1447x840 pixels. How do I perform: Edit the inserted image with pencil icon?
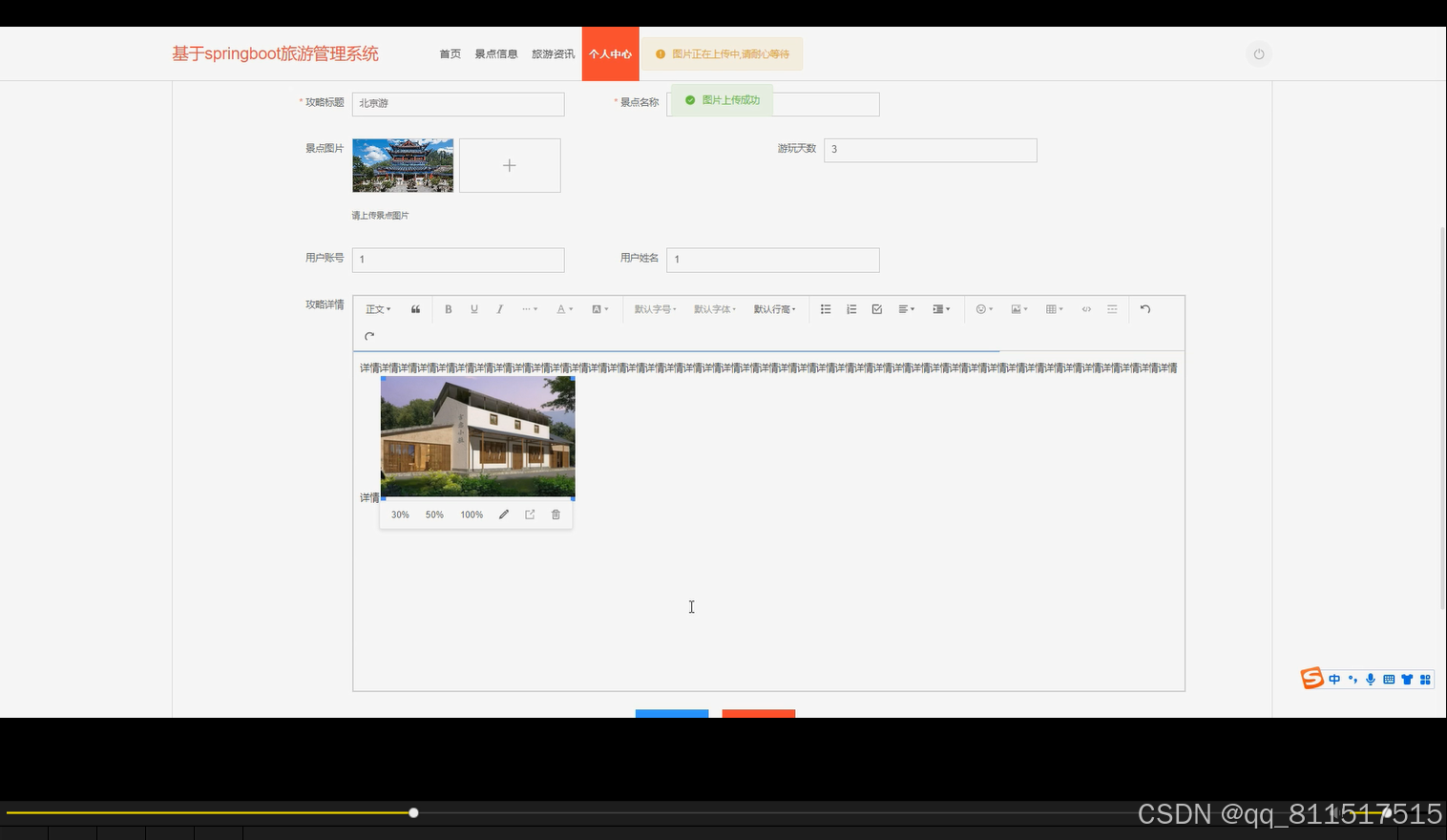(x=504, y=514)
